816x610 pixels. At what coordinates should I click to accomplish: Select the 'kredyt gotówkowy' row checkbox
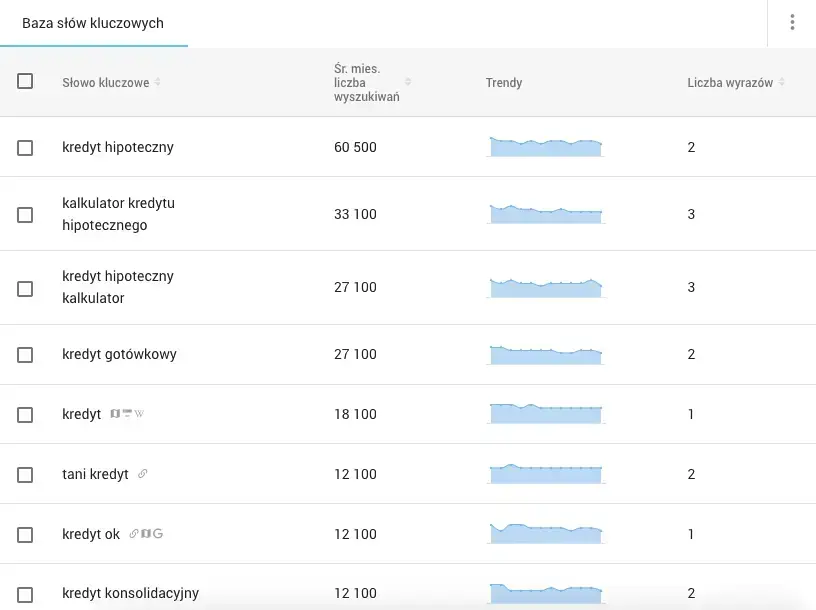click(x=25, y=355)
